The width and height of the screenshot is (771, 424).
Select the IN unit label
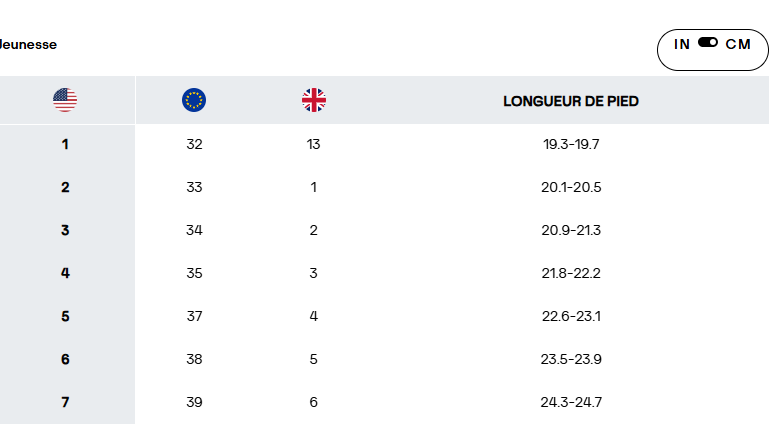point(683,44)
